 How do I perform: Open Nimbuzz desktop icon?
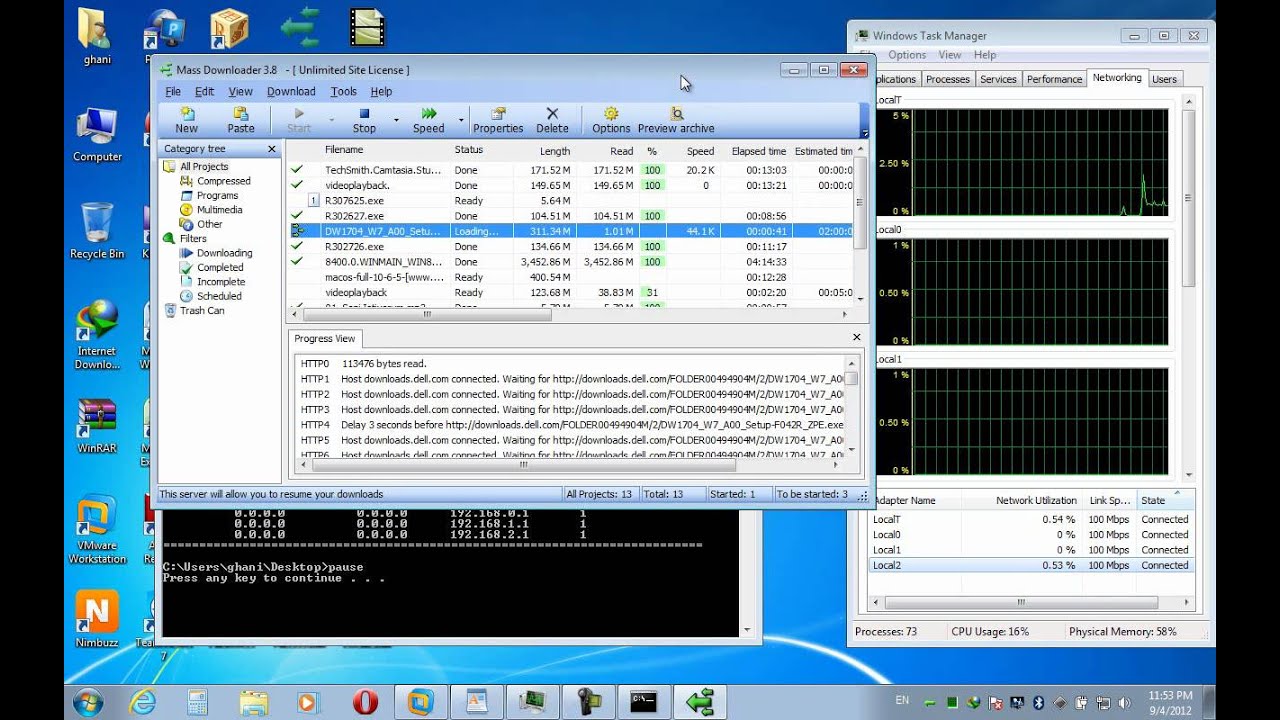(97, 620)
